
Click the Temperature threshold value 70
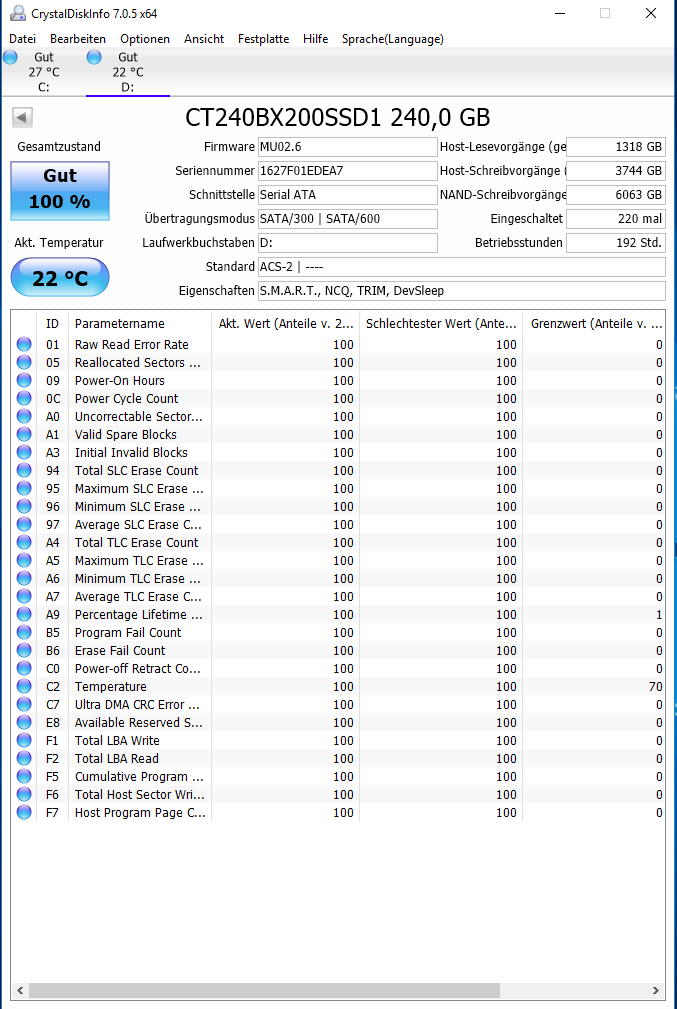pos(655,687)
